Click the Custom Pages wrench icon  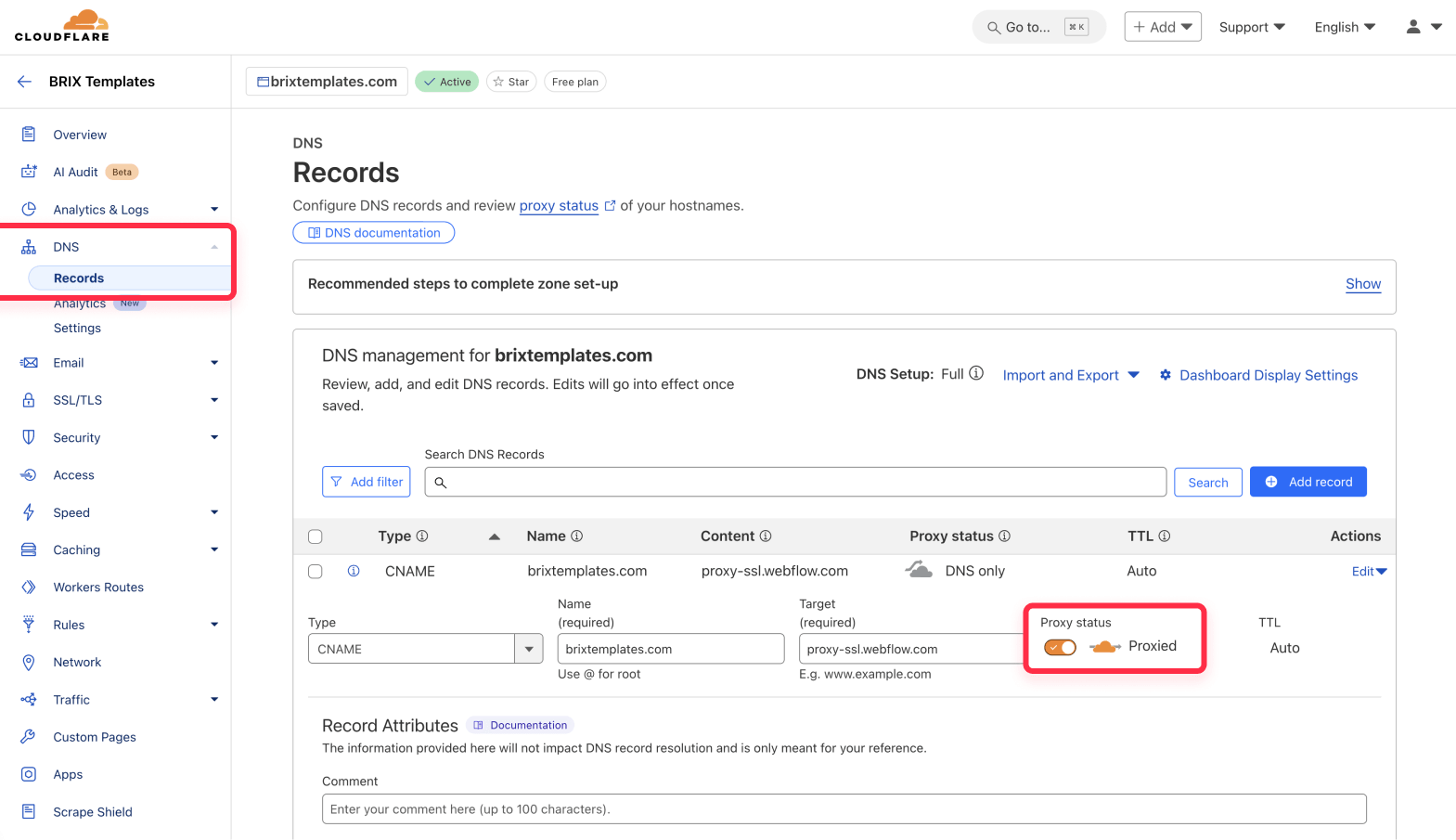pyautogui.click(x=29, y=737)
